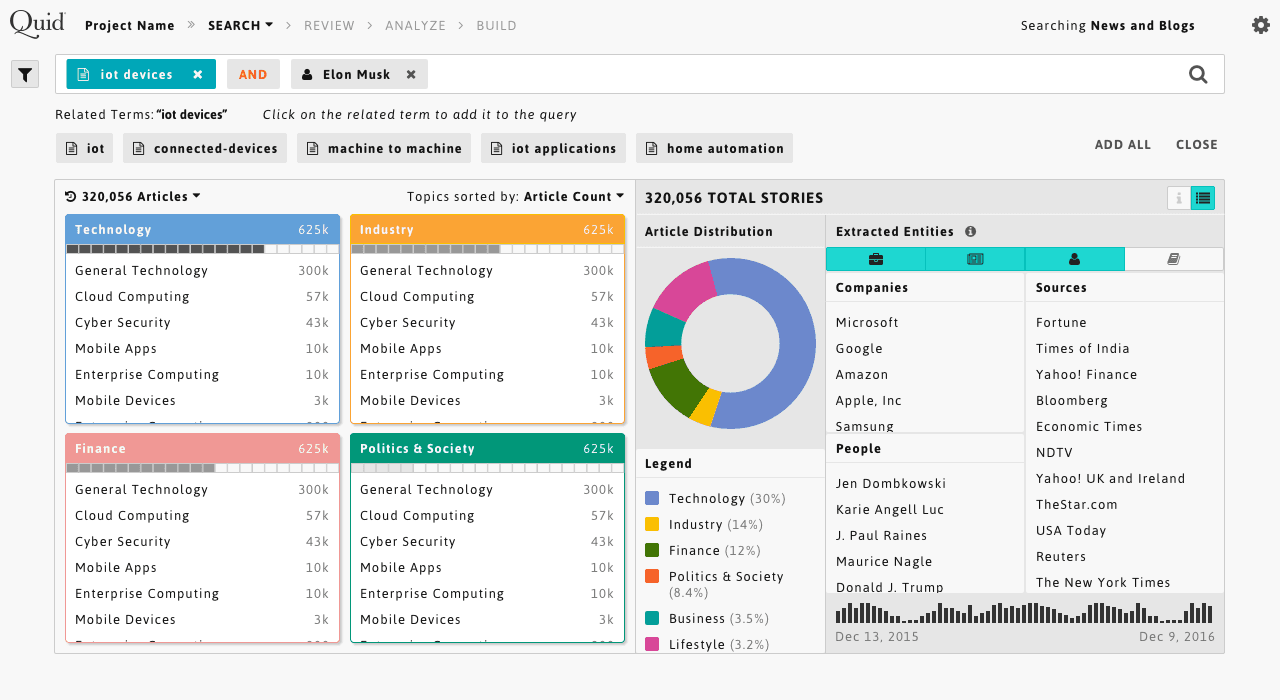
Task: Add related term "iot" to query
Action: click(x=85, y=148)
